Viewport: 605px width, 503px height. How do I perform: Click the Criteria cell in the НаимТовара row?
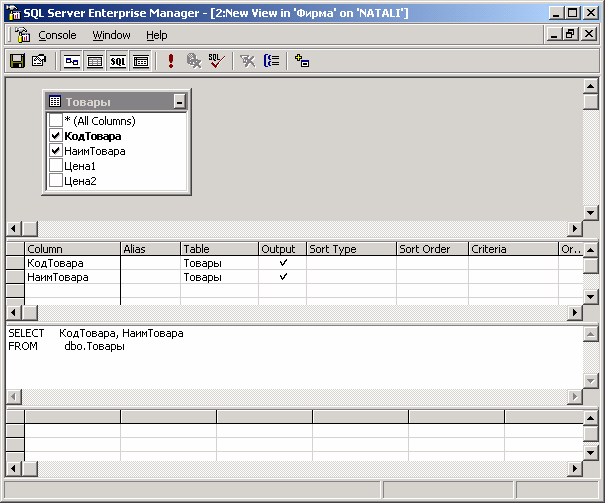click(x=513, y=277)
